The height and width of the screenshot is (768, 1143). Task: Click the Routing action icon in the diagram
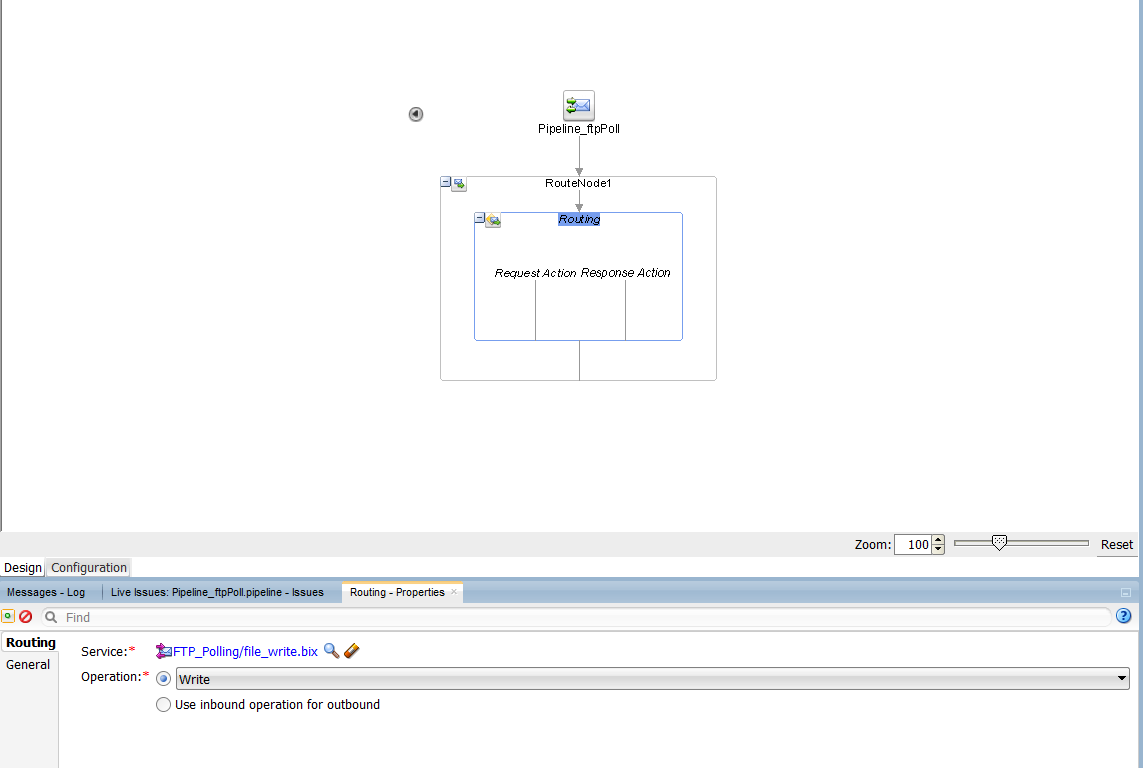(493, 220)
